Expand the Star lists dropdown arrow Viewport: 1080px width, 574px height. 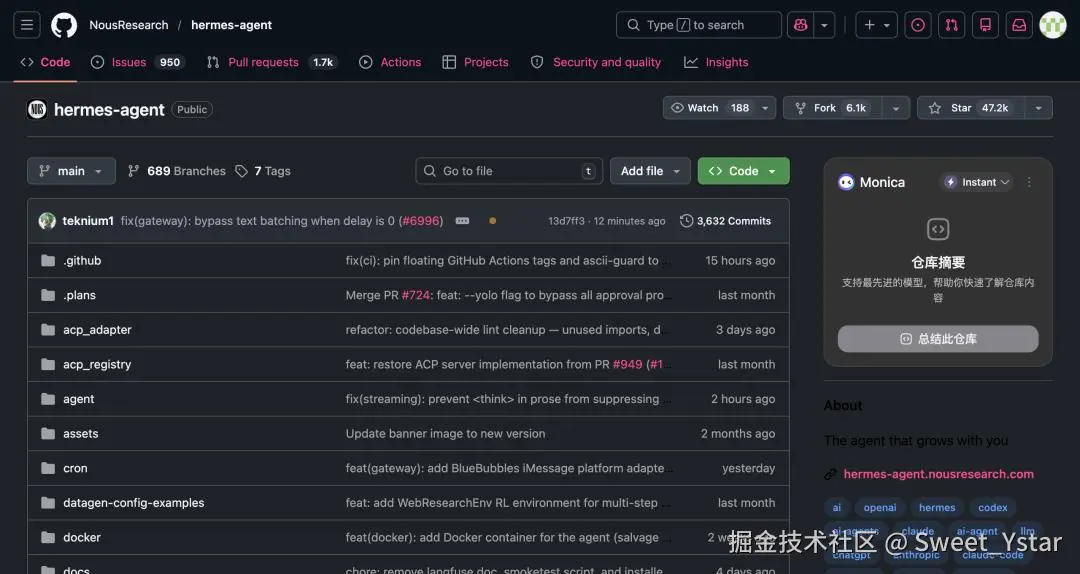[x=1039, y=108]
